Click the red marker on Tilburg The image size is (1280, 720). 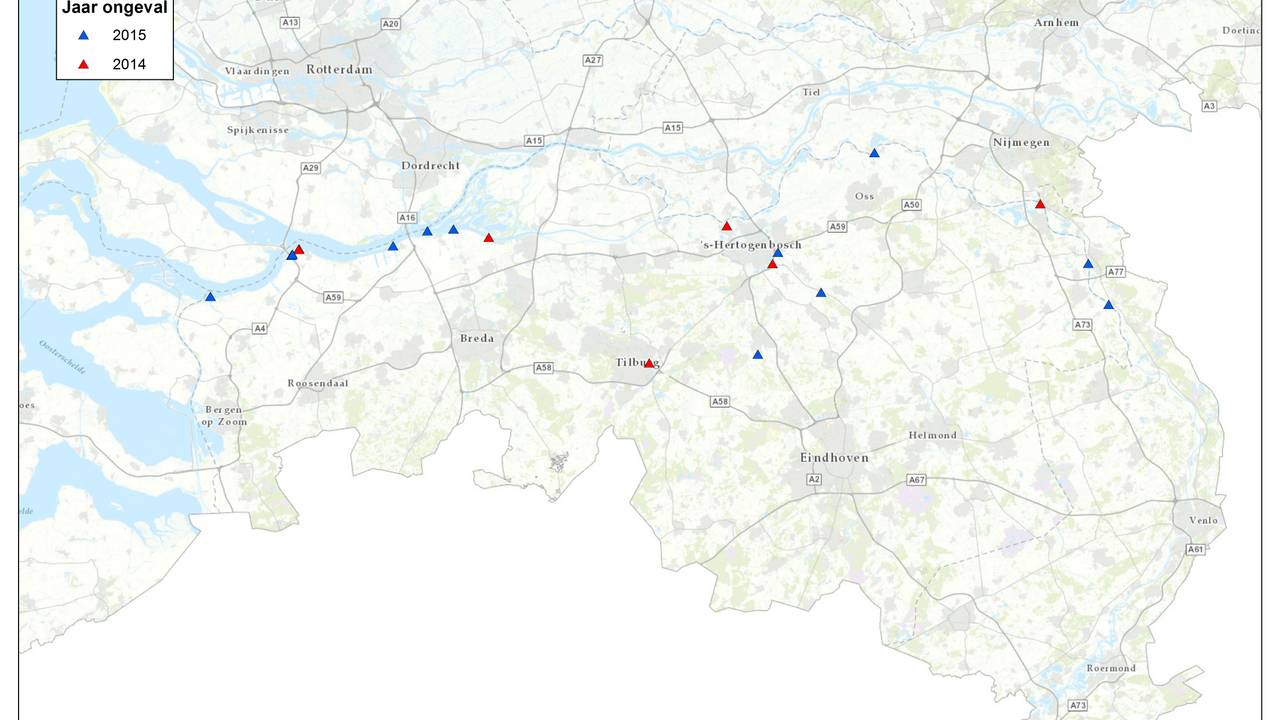(648, 362)
